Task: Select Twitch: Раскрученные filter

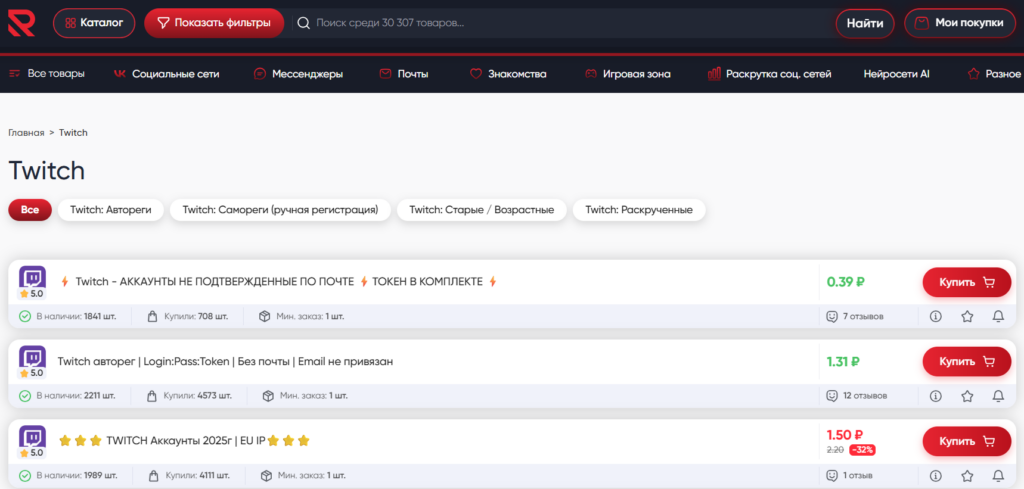Action: point(639,210)
